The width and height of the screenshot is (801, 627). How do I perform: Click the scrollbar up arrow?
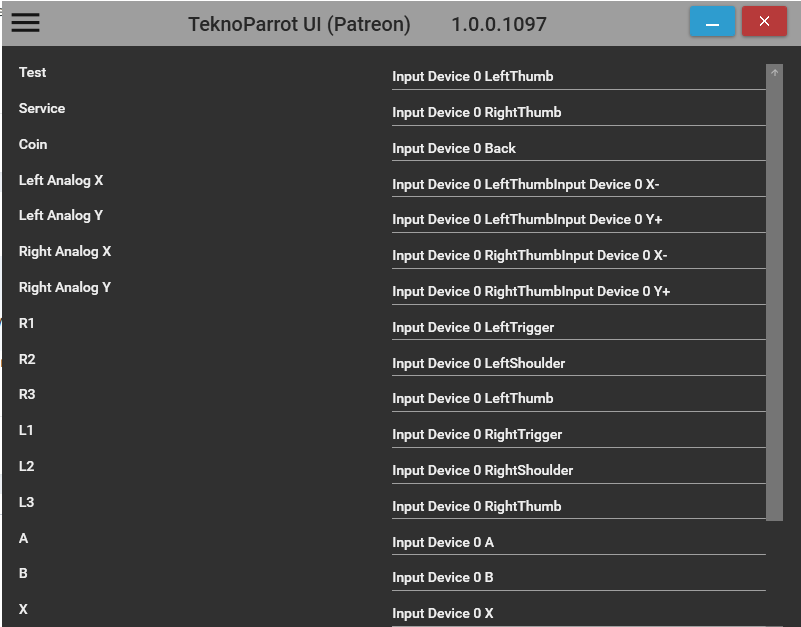774,72
